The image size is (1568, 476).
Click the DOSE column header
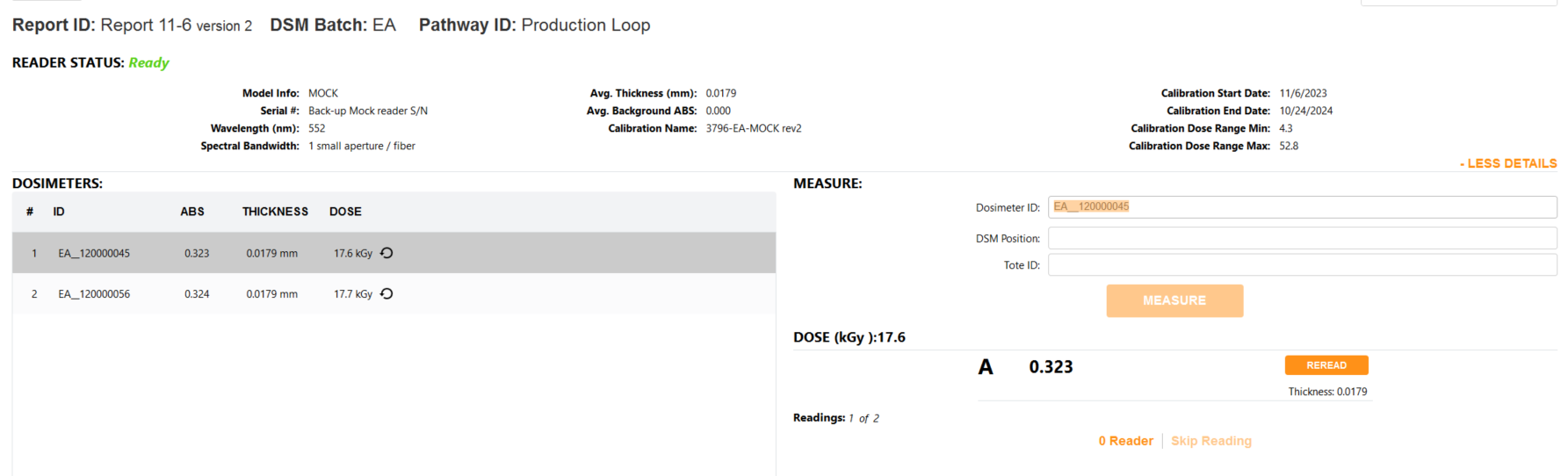[345, 212]
